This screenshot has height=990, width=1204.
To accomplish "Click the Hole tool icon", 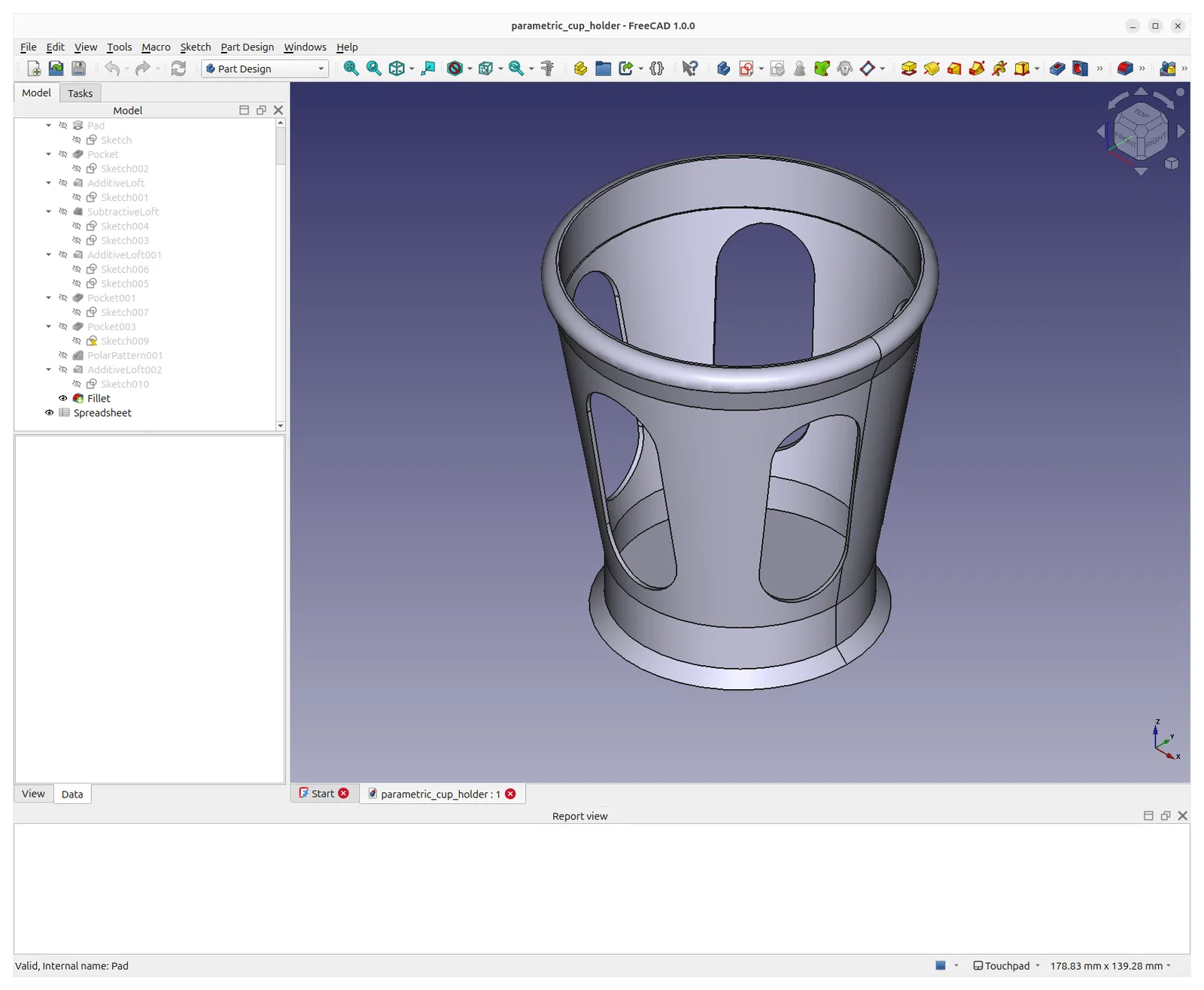I will [1080, 68].
